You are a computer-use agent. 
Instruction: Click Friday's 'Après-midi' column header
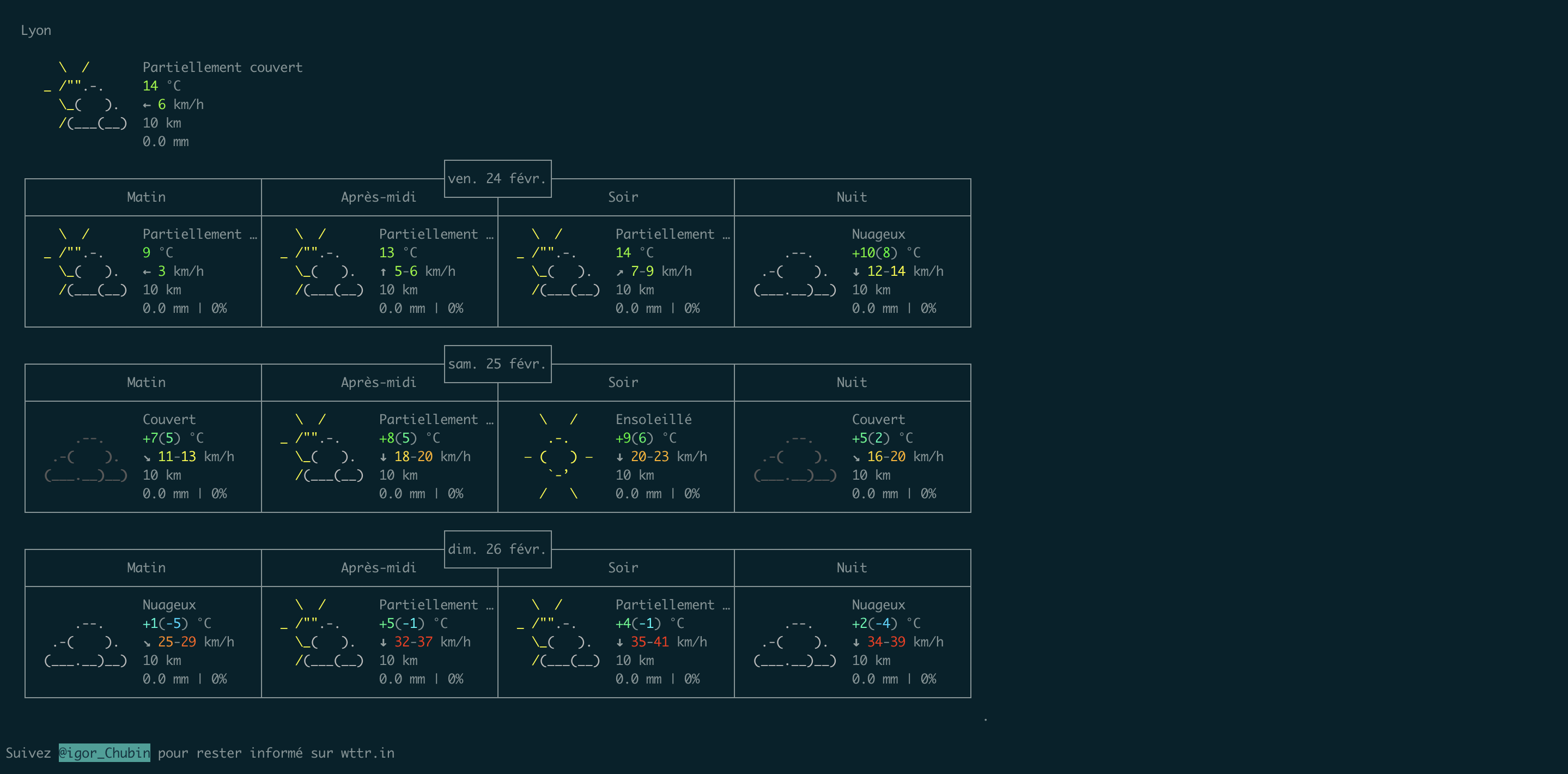click(x=378, y=197)
